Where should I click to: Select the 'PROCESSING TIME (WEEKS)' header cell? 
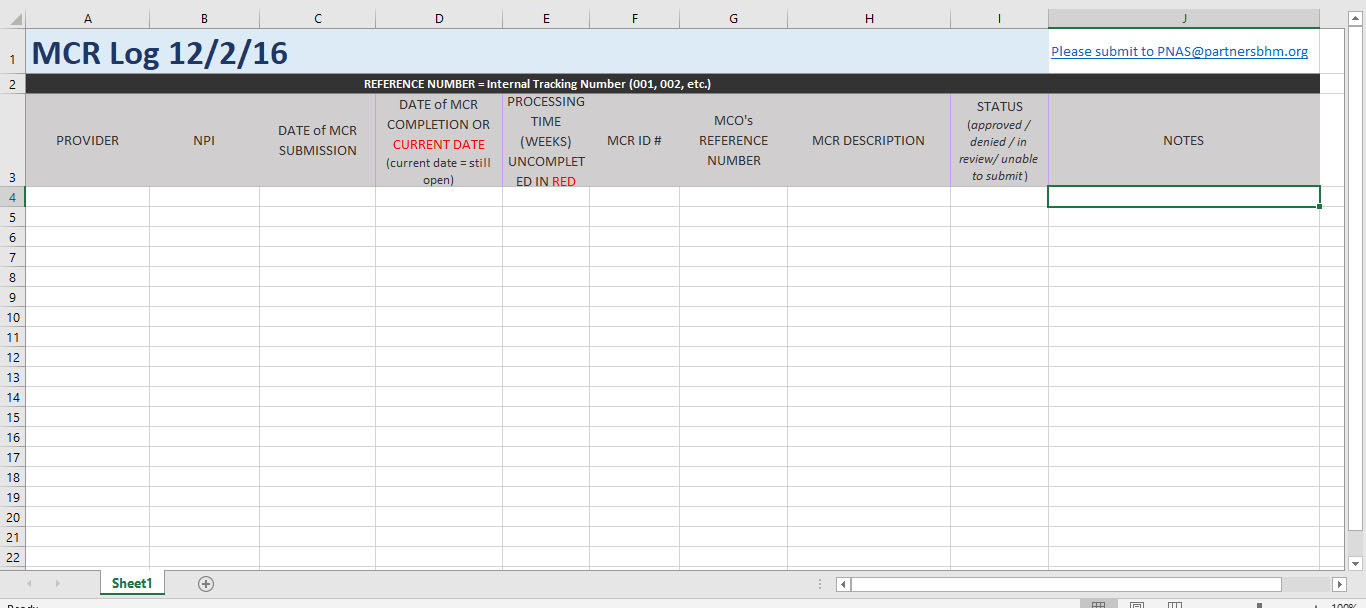(x=546, y=141)
